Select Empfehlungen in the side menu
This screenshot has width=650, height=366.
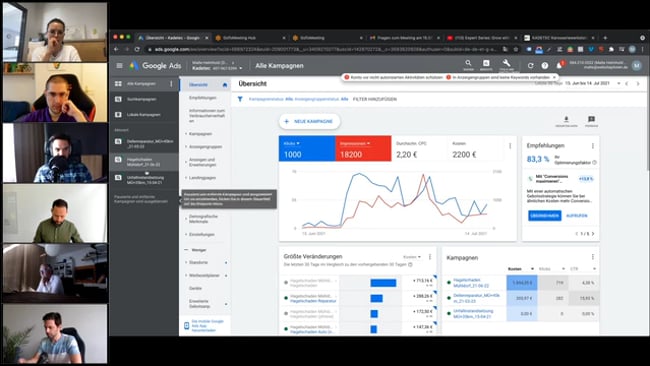pos(203,98)
